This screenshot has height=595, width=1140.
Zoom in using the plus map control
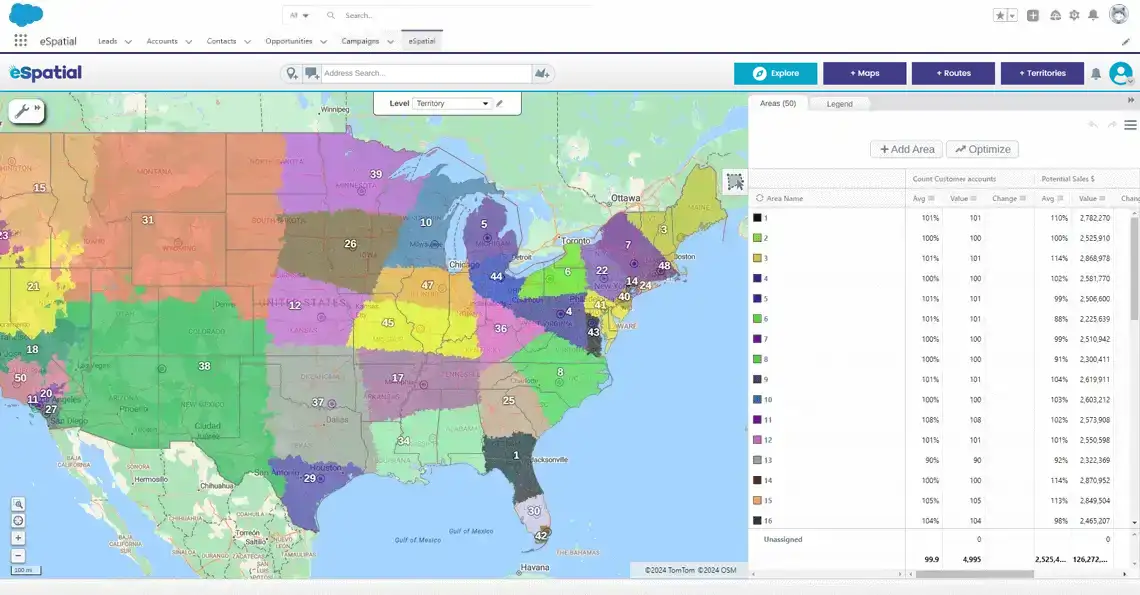(x=18, y=538)
